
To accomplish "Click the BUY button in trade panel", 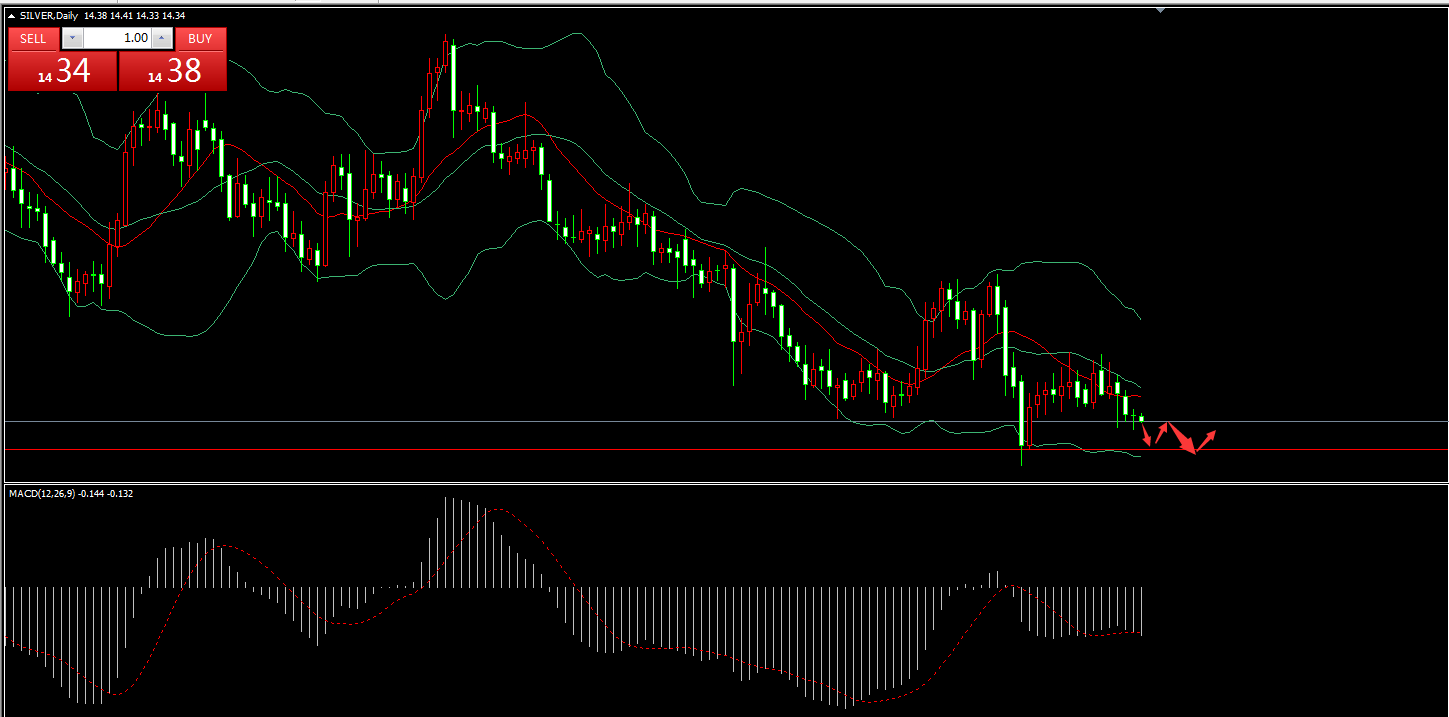I will click(x=200, y=39).
